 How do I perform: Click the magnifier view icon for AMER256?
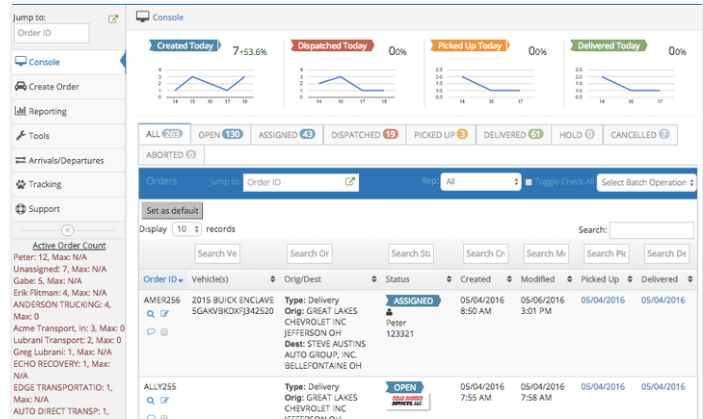click(x=151, y=314)
